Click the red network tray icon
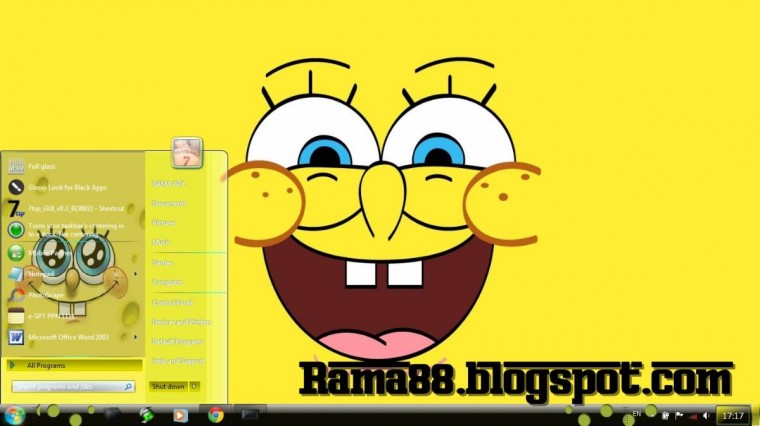760x426 pixels. [693, 416]
